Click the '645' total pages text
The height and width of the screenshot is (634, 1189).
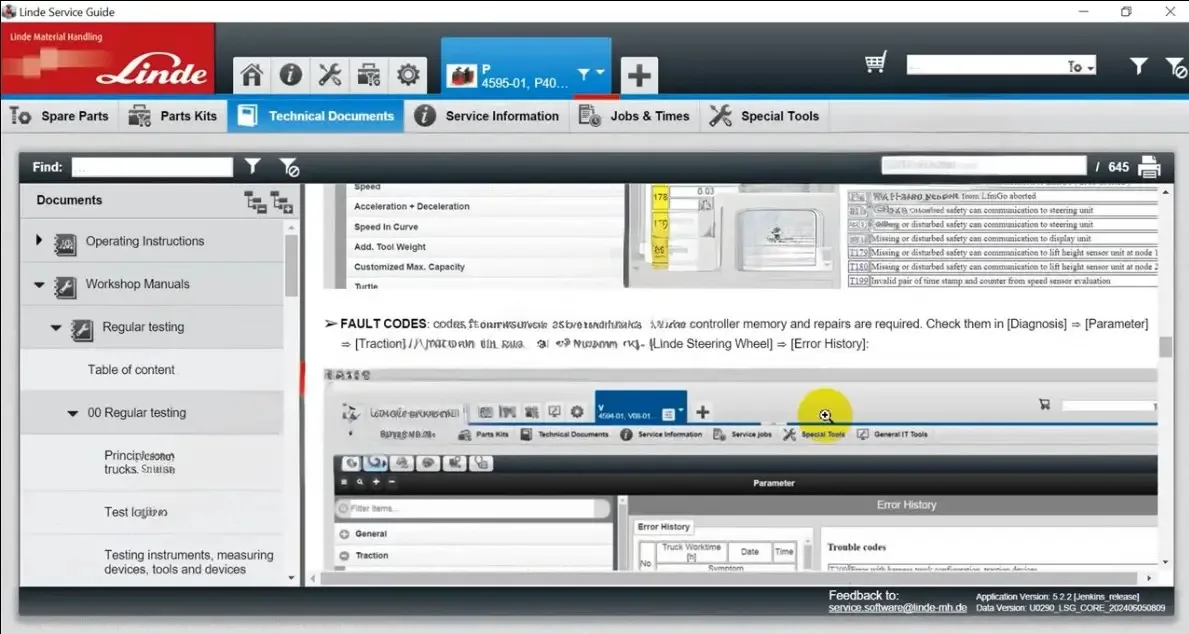click(x=1118, y=167)
